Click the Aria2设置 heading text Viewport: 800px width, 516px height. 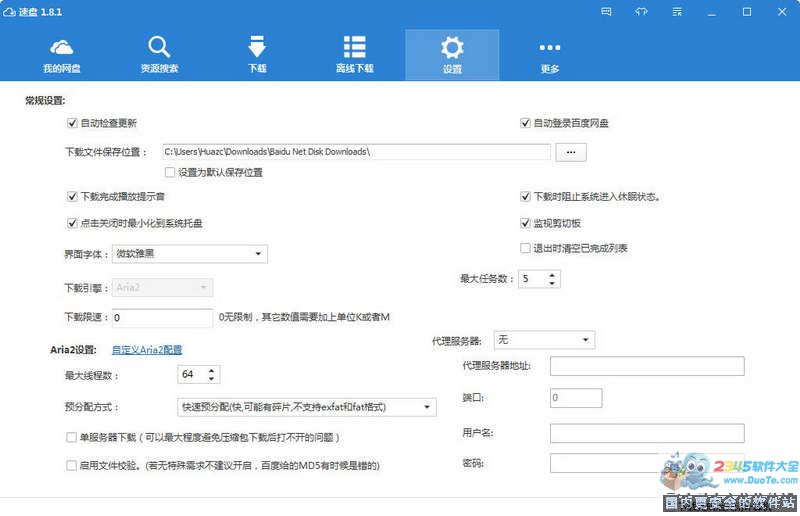(73, 350)
